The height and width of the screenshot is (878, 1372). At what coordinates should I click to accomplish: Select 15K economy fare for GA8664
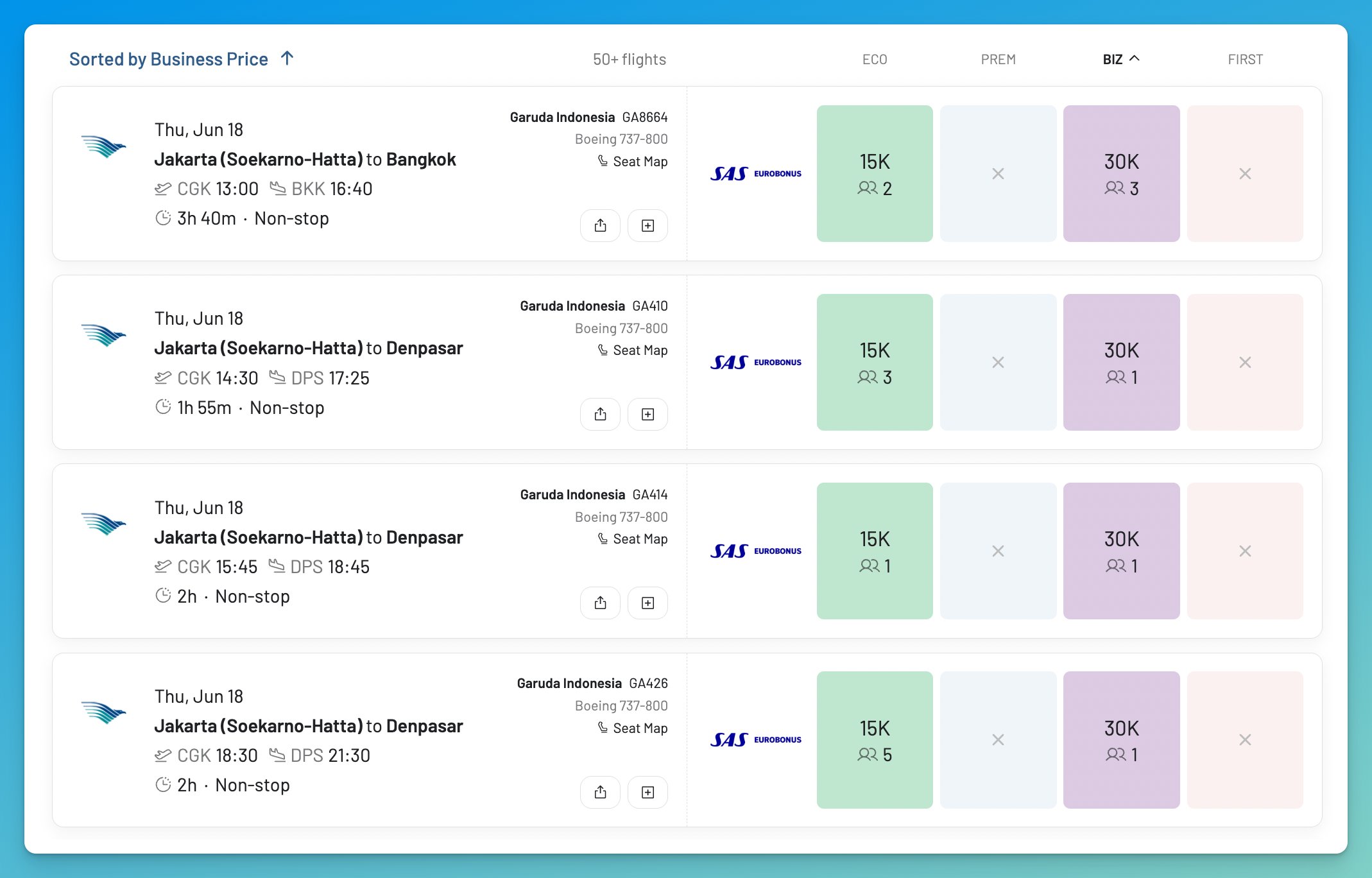point(875,173)
